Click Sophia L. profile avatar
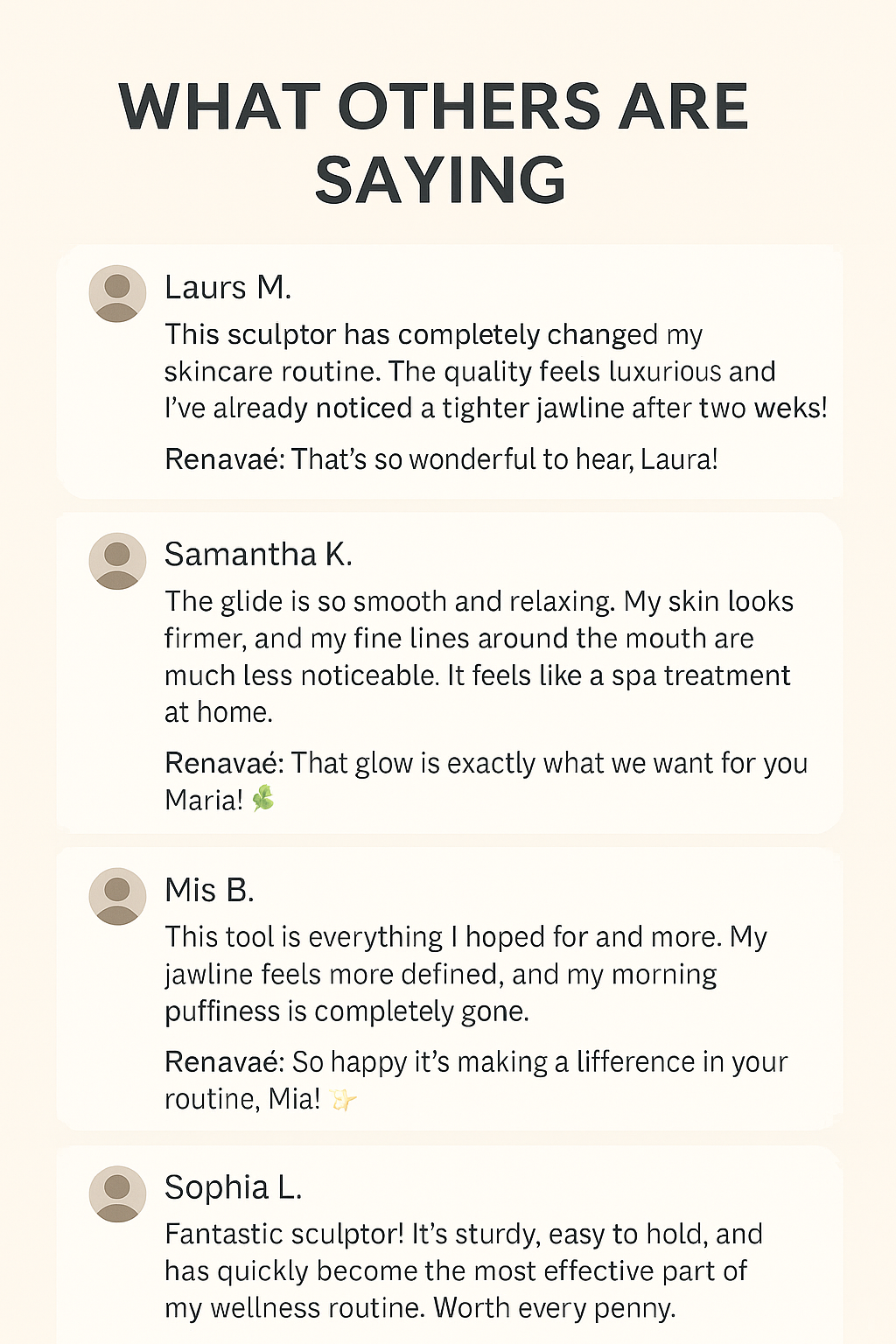The image size is (896, 1344). 117,1193
